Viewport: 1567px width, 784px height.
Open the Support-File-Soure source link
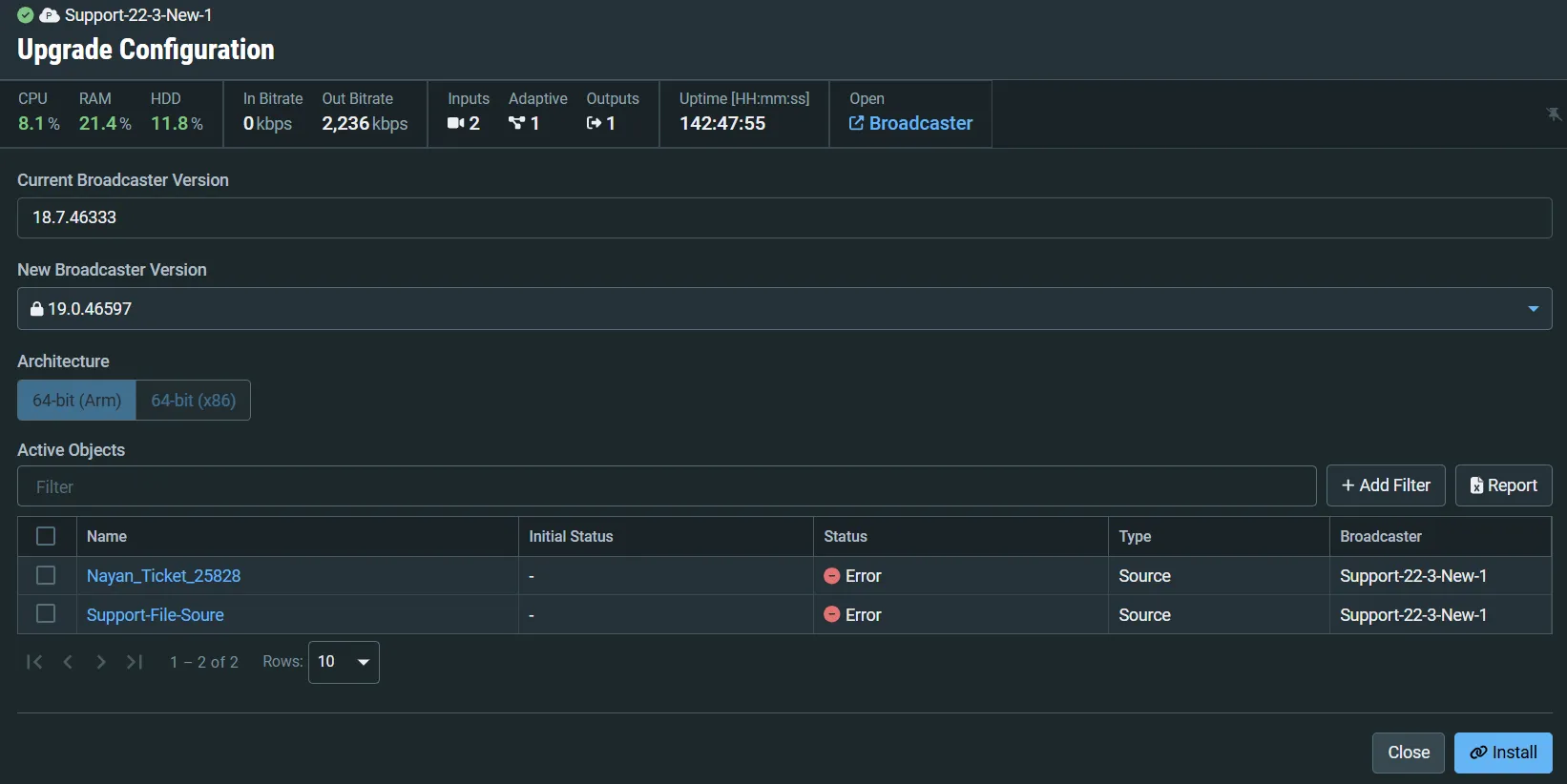point(156,615)
